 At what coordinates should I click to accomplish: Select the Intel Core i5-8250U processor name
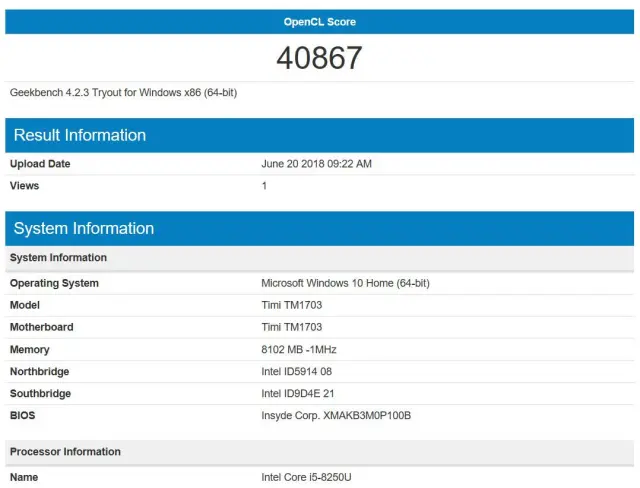[306, 478]
